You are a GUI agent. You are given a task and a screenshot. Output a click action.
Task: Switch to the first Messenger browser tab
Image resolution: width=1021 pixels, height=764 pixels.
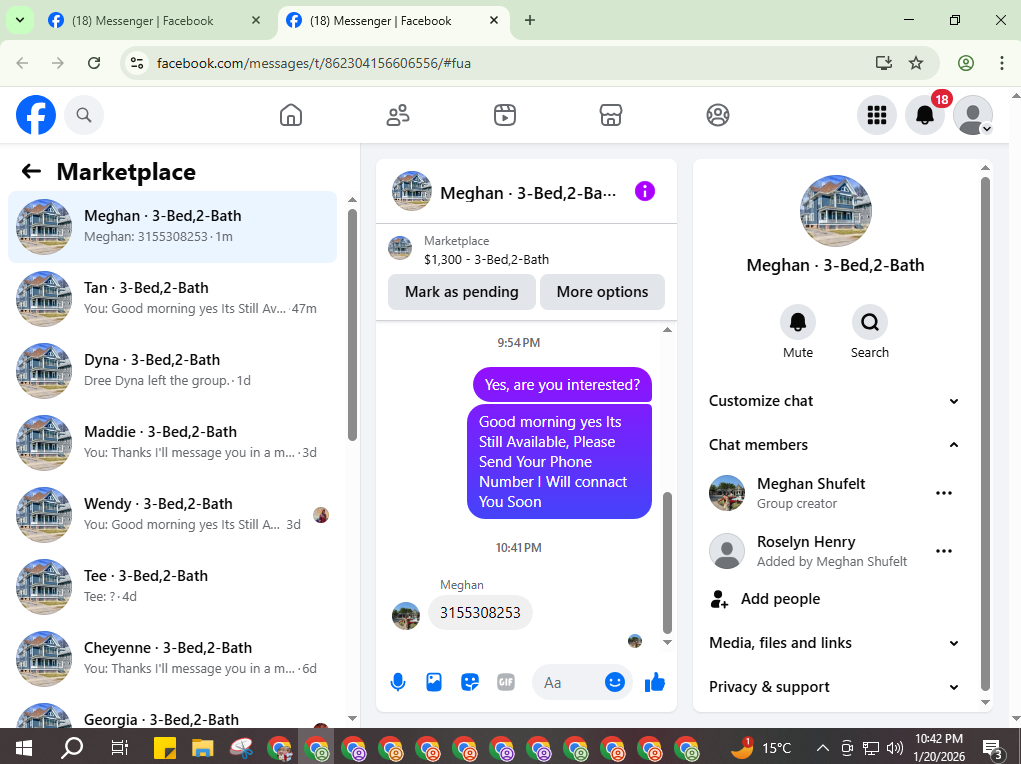pos(154,21)
